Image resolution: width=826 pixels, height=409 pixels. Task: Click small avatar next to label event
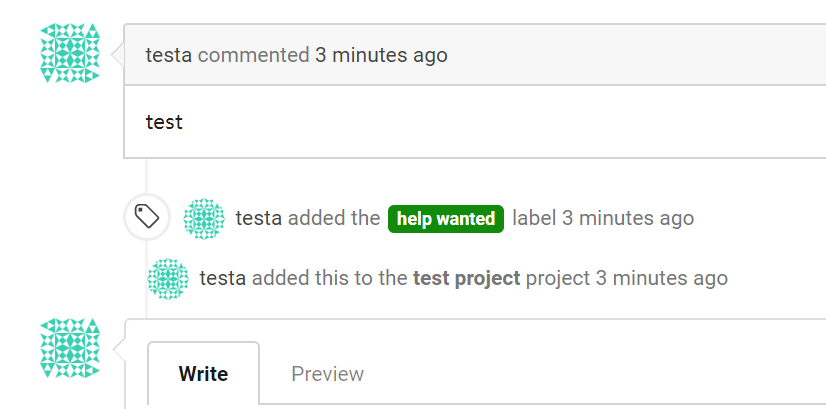204,219
